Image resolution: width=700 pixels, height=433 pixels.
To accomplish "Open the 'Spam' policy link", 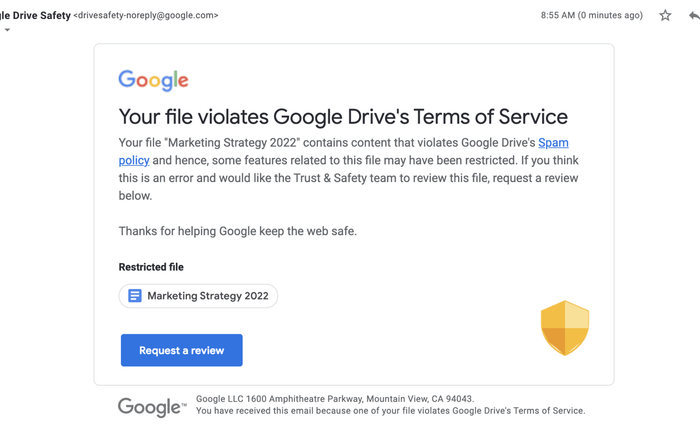I will click(x=553, y=143).
